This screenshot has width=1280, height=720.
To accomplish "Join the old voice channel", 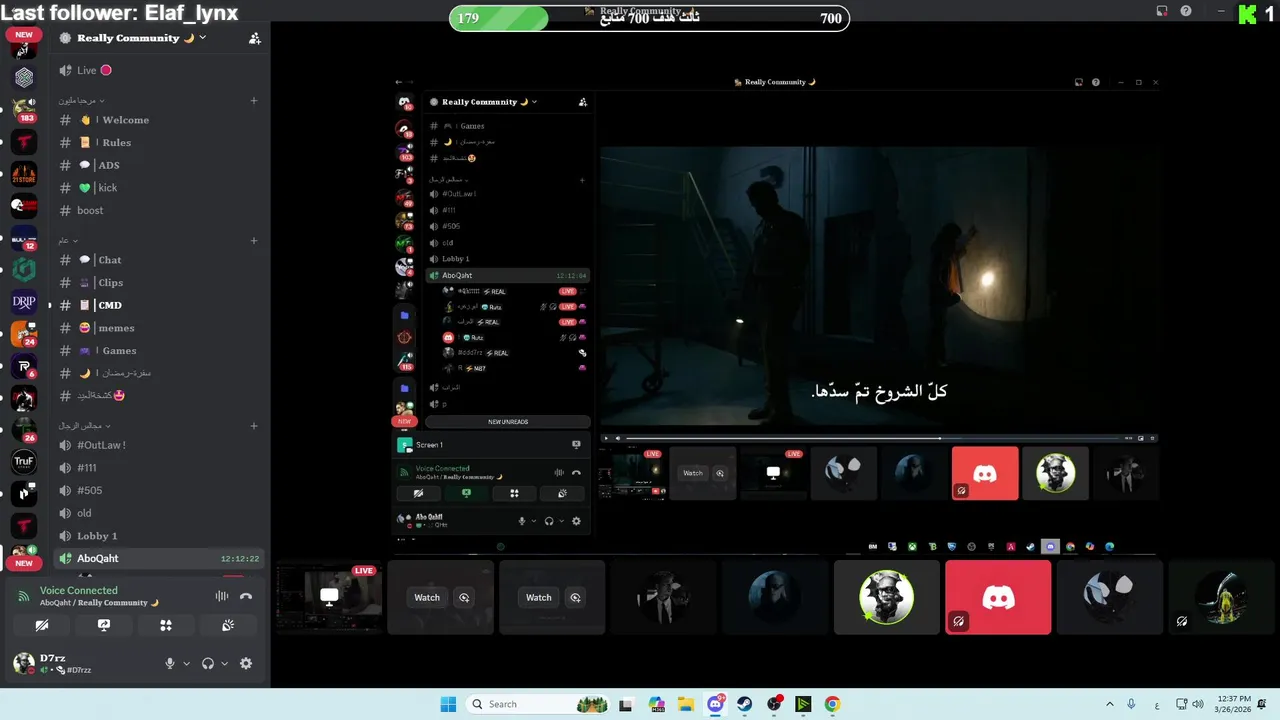I will coord(159,513).
